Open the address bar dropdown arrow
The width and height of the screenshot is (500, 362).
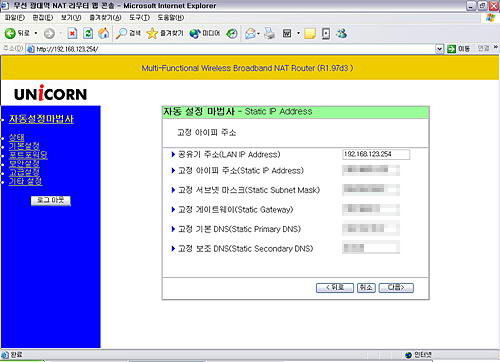(x=440, y=49)
